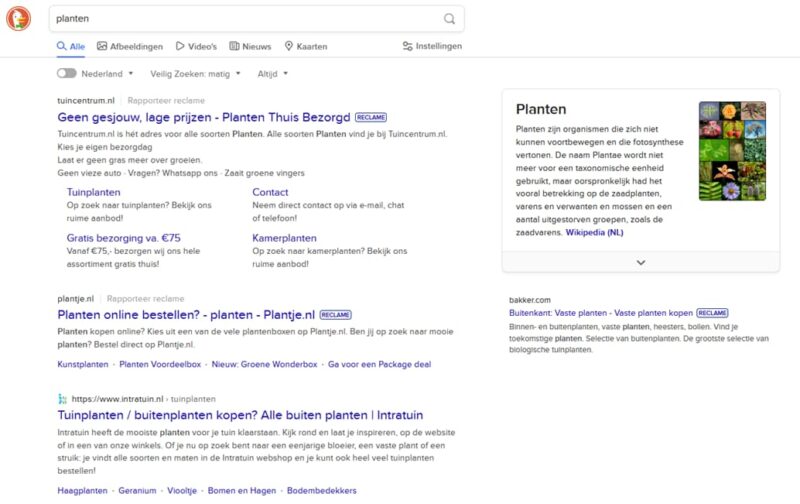The width and height of the screenshot is (800, 504).
Task: Open 'Ga voor een Package deal' link
Action: click(379, 364)
